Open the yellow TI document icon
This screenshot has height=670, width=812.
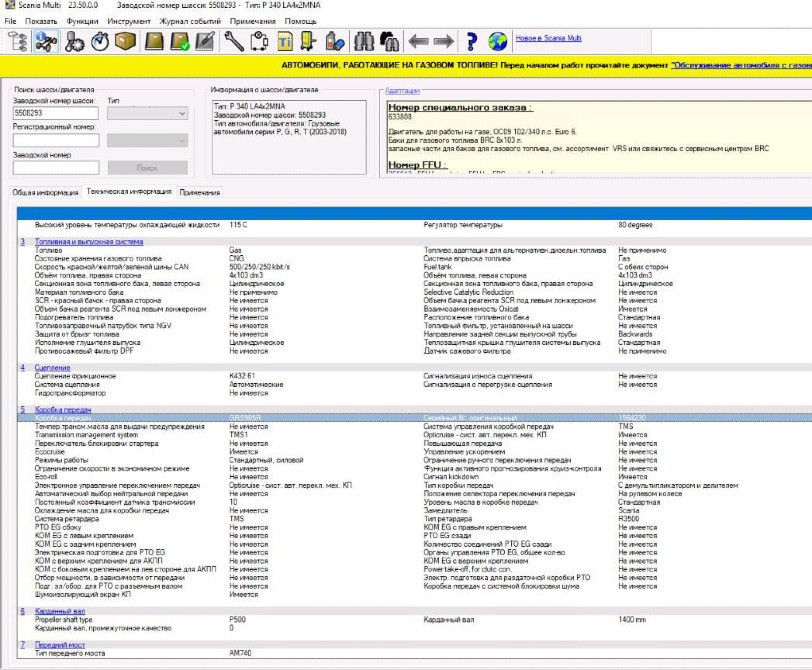click(x=284, y=41)
